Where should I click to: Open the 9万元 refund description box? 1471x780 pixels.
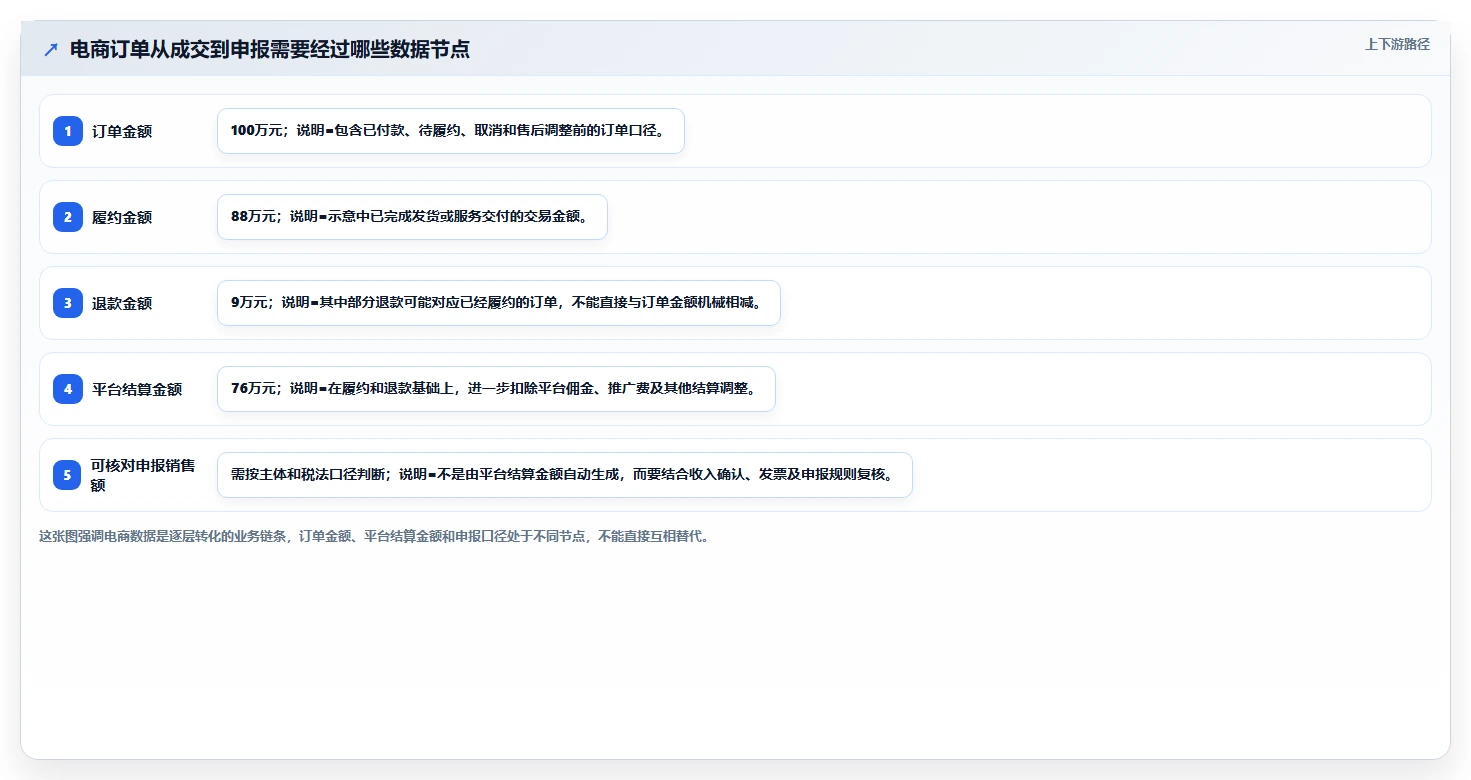[x=498, y=303]
